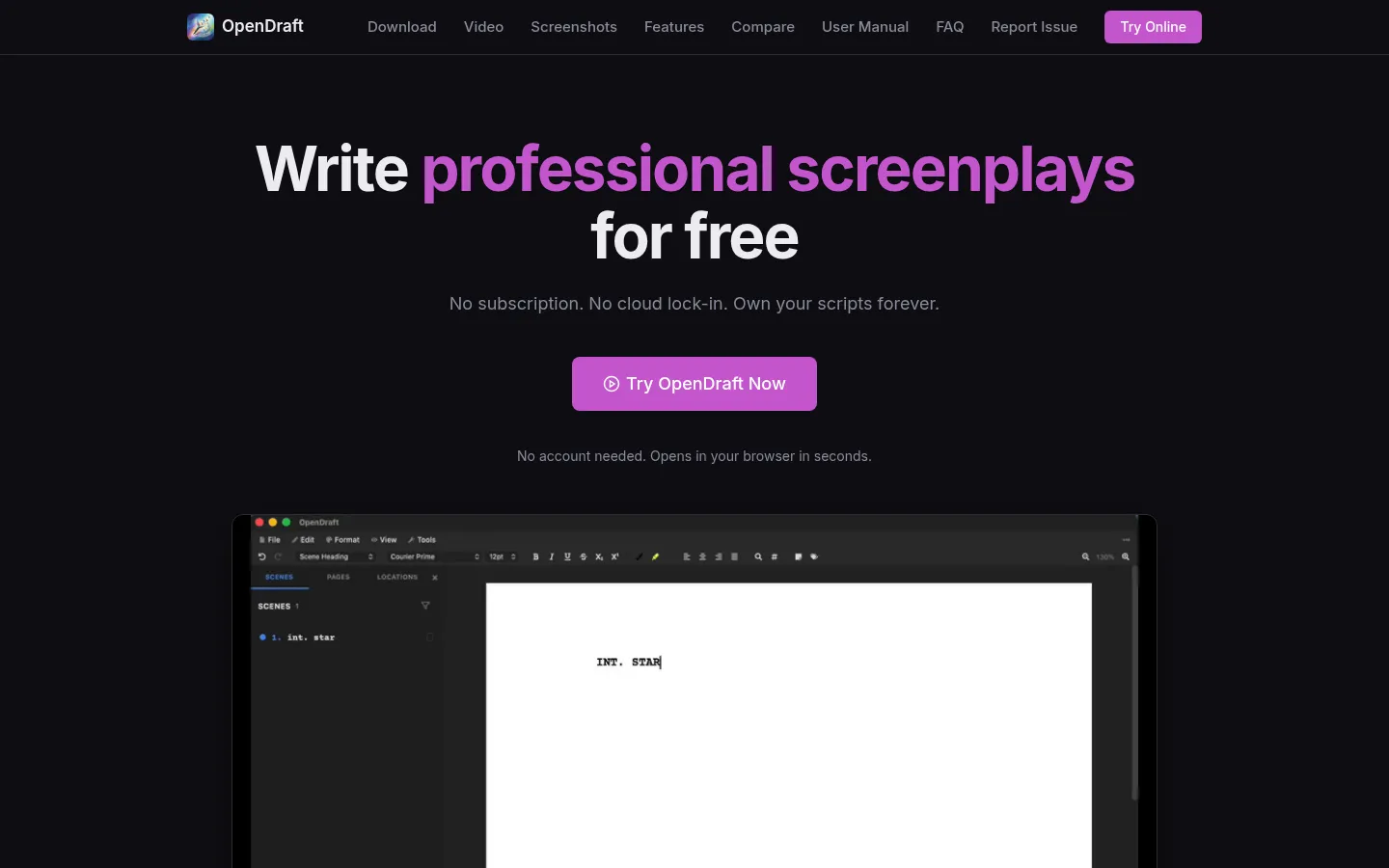Click the editor vertical scrollbar
The width and height of the screenshot is (1389, 868).
tap(1134, 683)
